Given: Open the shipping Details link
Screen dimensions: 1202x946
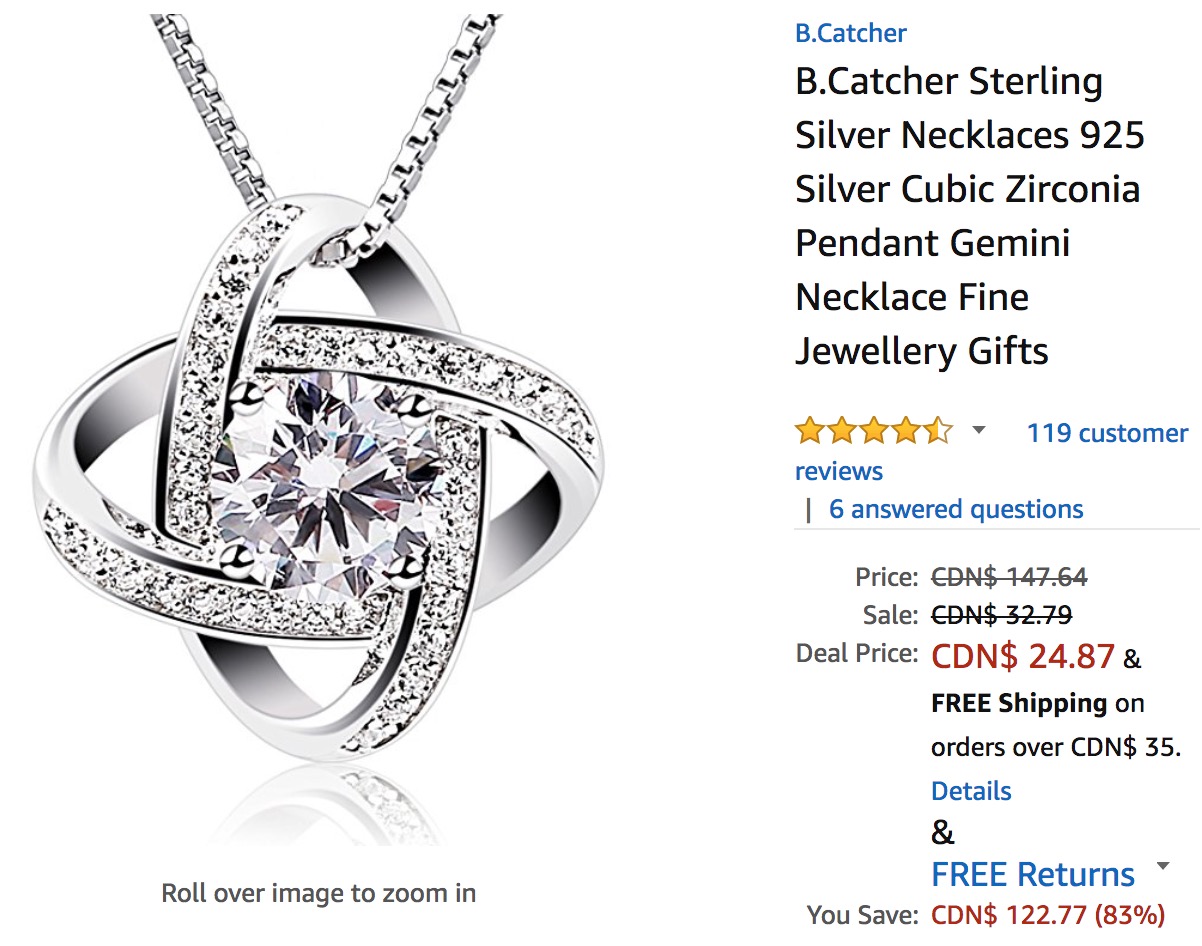Looking at the screenshot, I should click(x=971, y=791).
